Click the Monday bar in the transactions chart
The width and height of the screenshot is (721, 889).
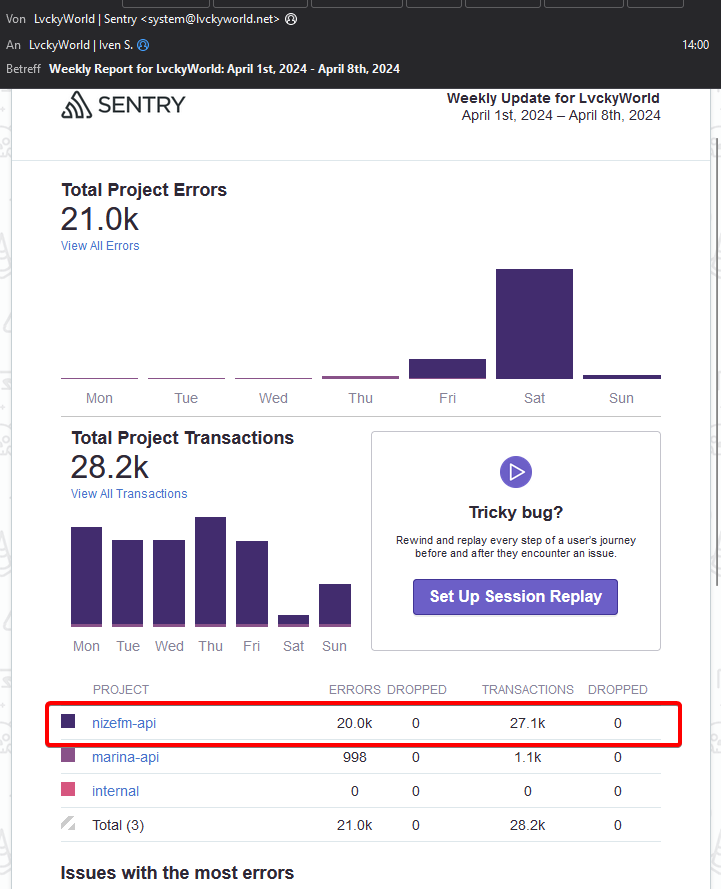(x=86, y=576)
